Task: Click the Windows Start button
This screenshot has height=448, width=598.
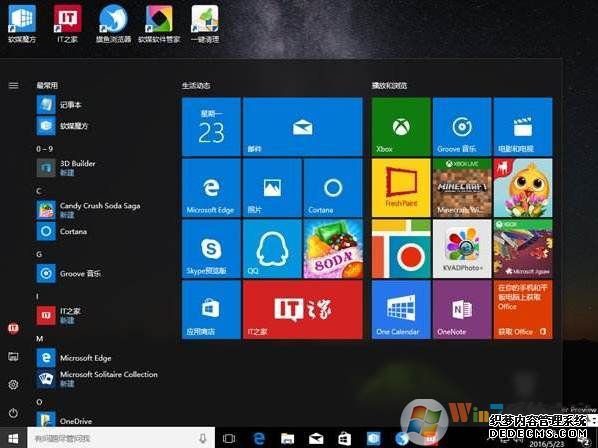Action: coord(13,438)
